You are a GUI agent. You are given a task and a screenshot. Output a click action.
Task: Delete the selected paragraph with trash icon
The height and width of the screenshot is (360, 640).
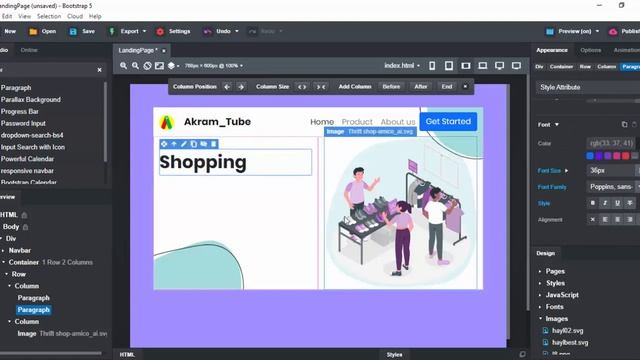tap(213, 144)
